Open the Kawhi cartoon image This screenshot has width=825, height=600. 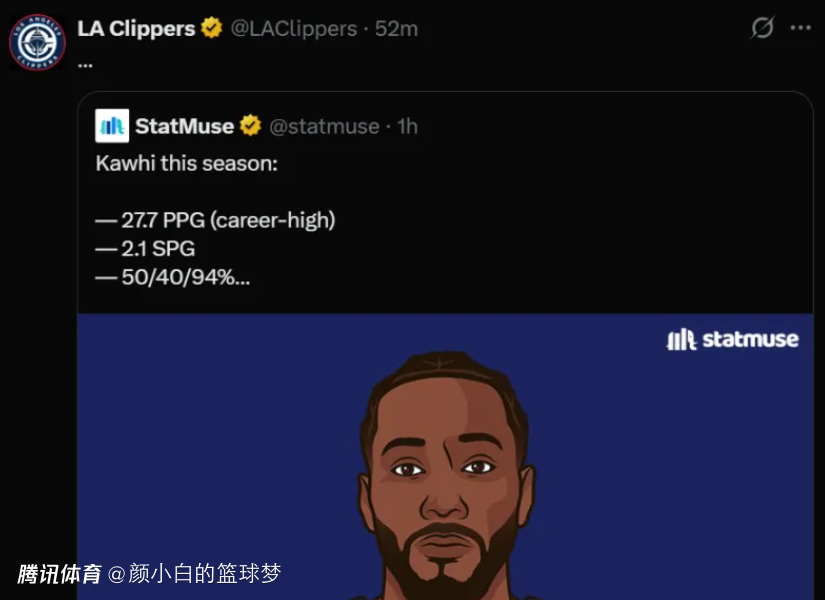point(445,457)
